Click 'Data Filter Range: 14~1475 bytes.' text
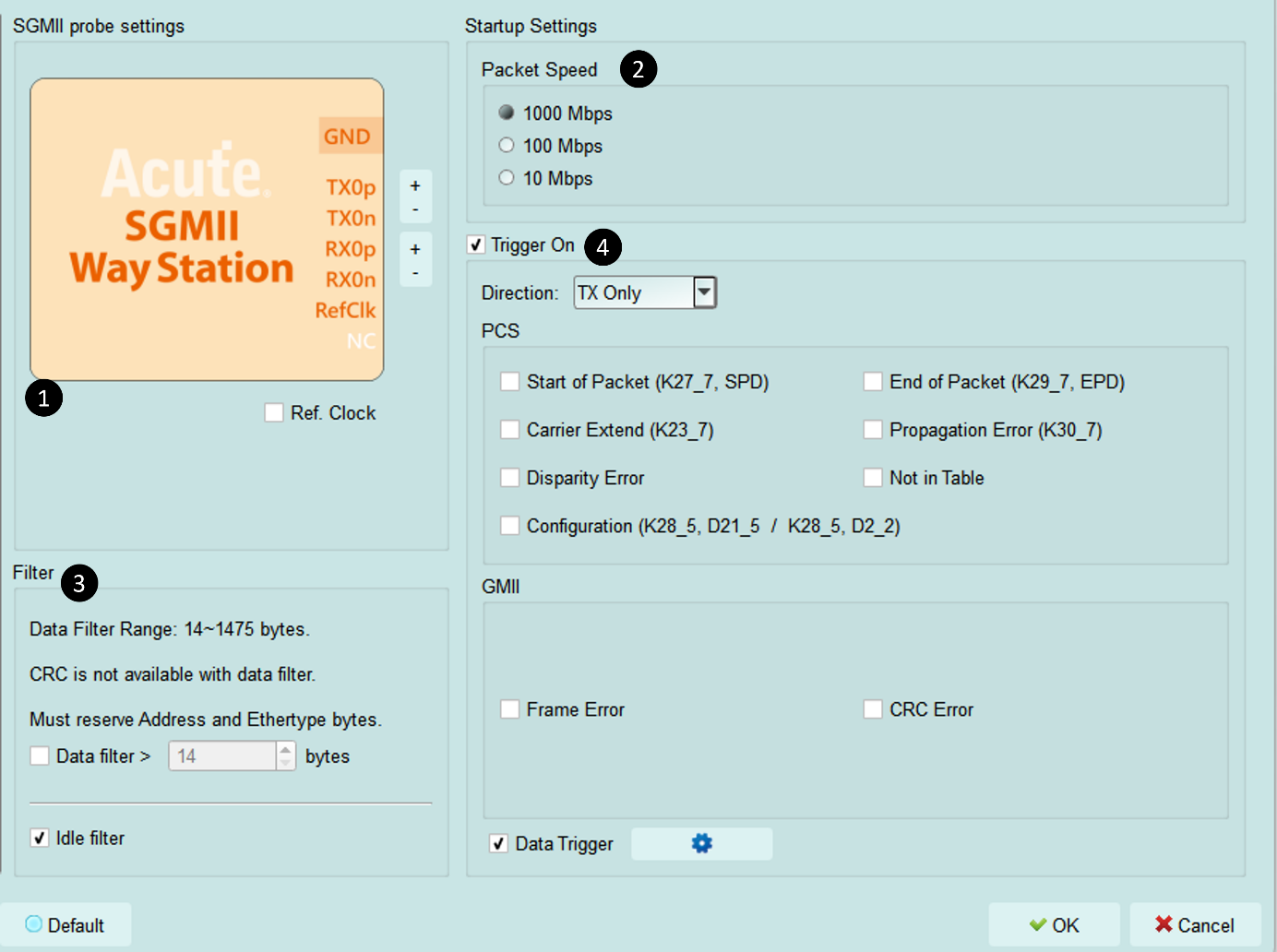The height and width of the screenshot is (952, 1277). click(x=170, y=629)
